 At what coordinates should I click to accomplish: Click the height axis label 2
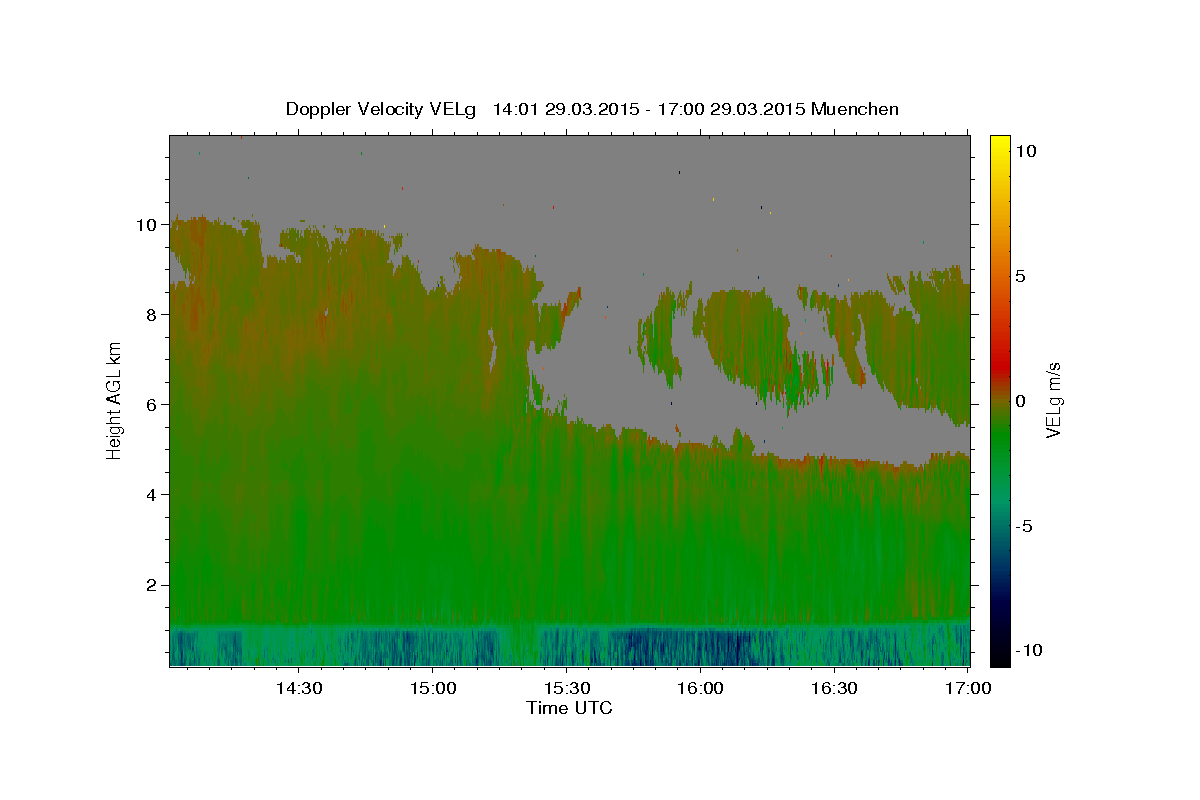point(153,584)
